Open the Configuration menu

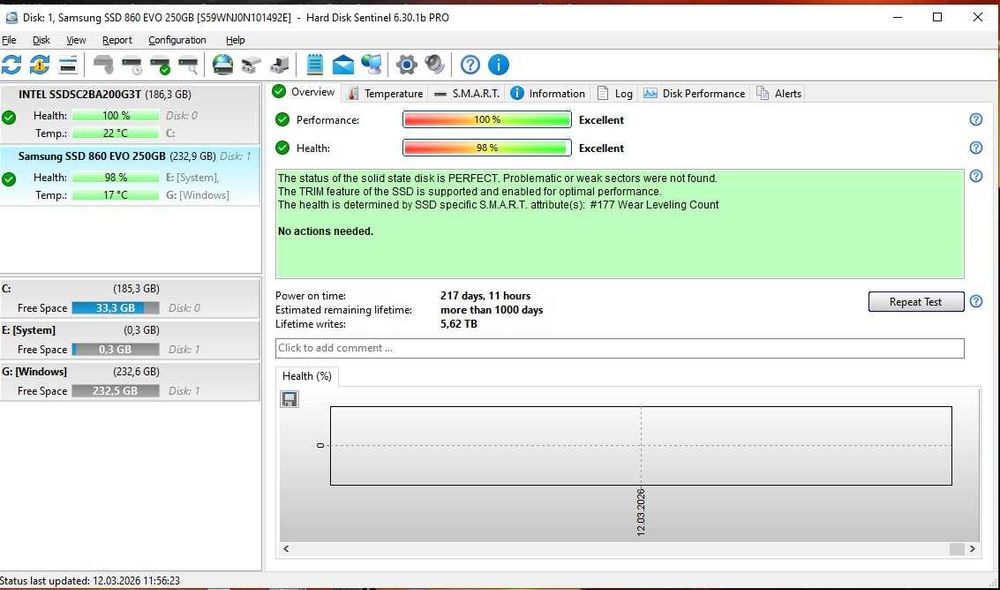coord(177,40)
